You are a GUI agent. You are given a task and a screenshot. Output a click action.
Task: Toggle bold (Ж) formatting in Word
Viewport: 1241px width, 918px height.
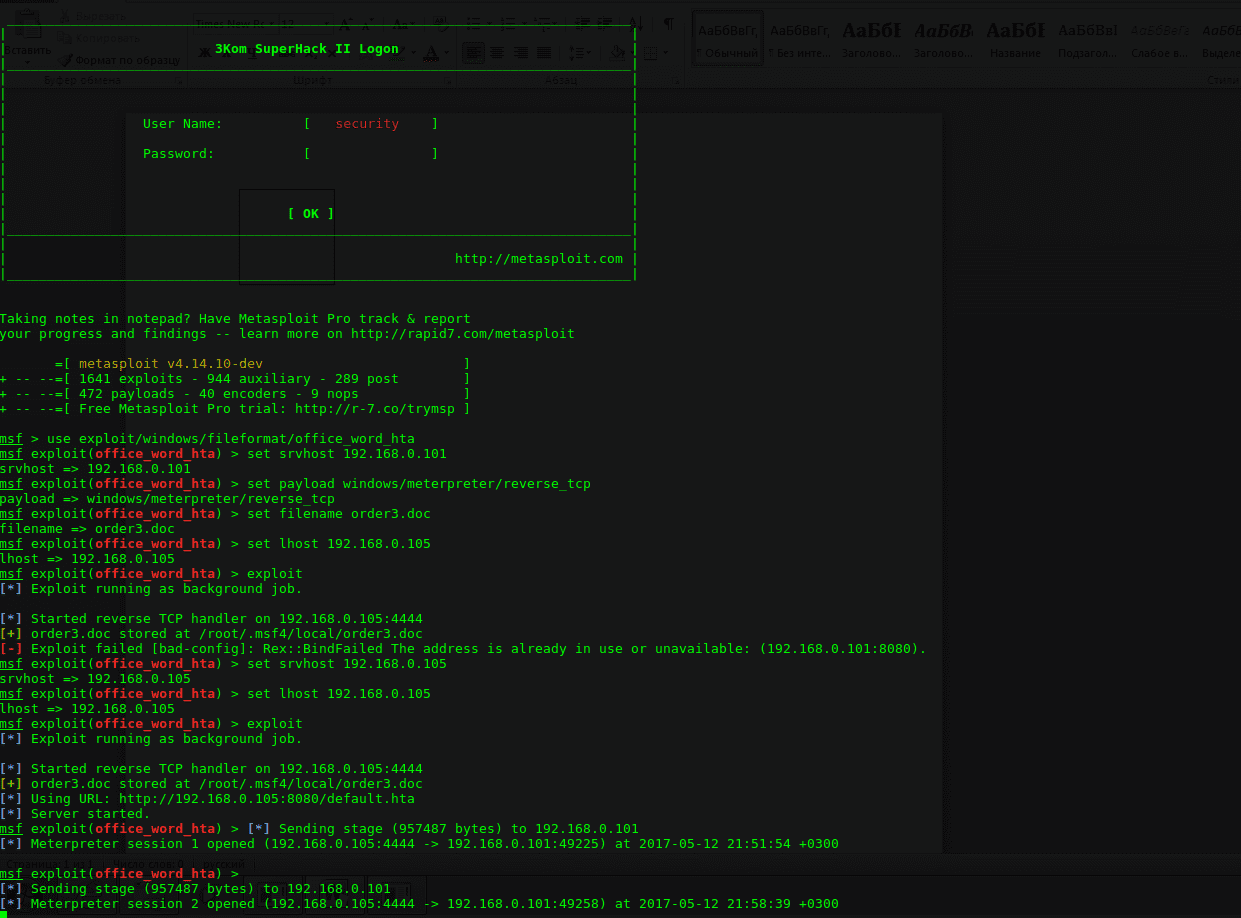(203, 52)
